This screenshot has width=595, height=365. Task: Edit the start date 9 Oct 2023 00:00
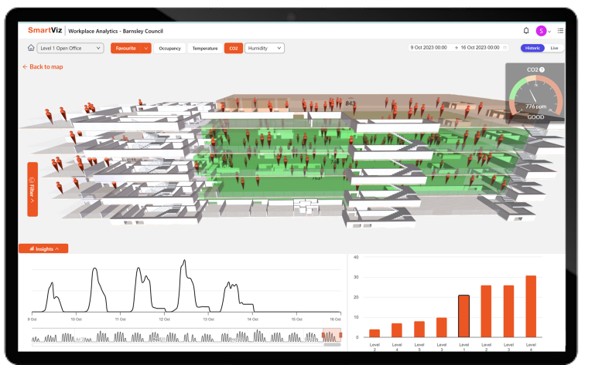[429, 48]
